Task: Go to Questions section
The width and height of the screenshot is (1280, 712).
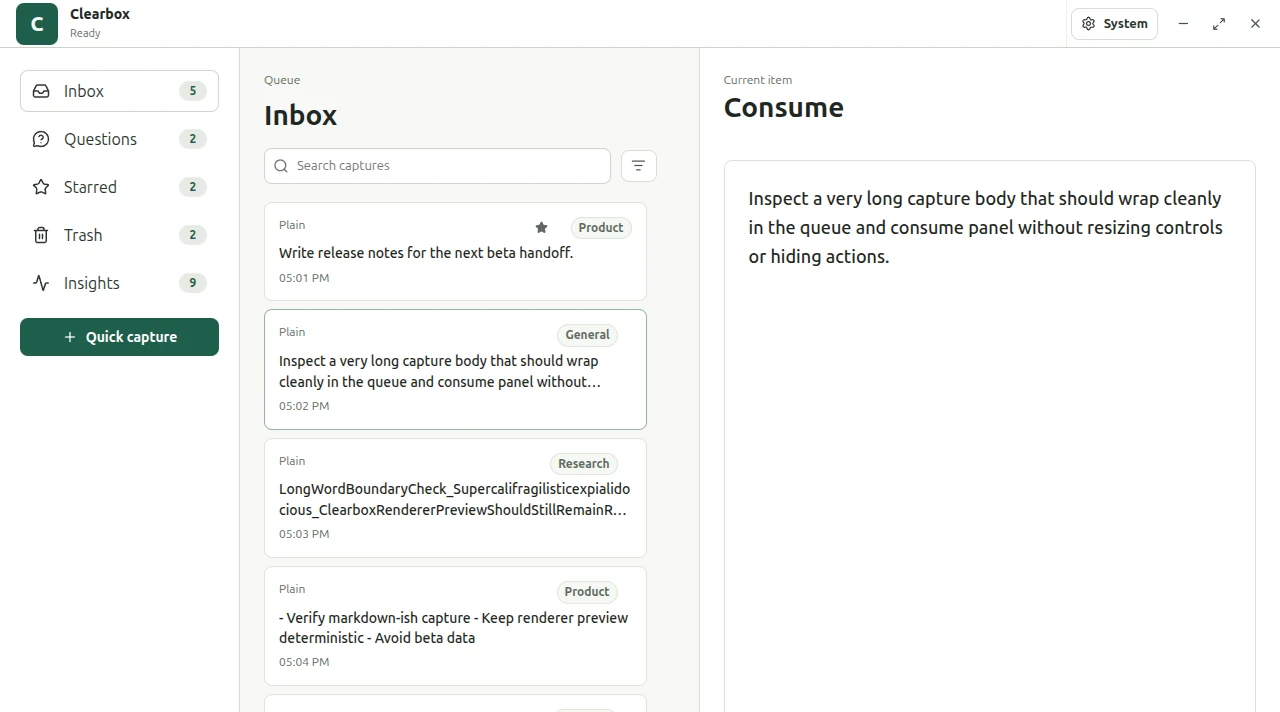Action: coord(119,139)
